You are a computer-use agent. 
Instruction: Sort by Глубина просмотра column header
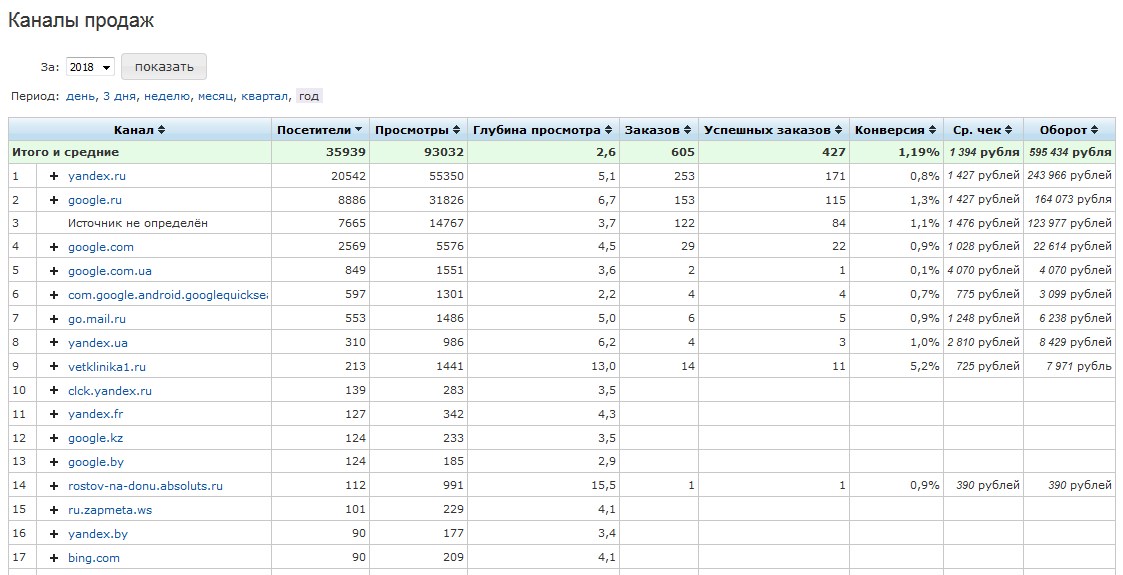click(x=542, y=130)
